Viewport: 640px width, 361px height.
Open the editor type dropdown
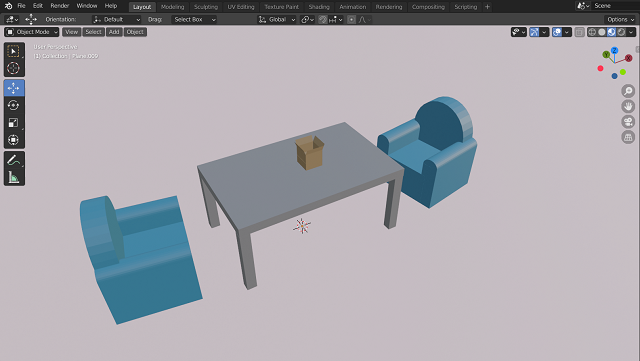pyautogui.click(x=11, y=19)
